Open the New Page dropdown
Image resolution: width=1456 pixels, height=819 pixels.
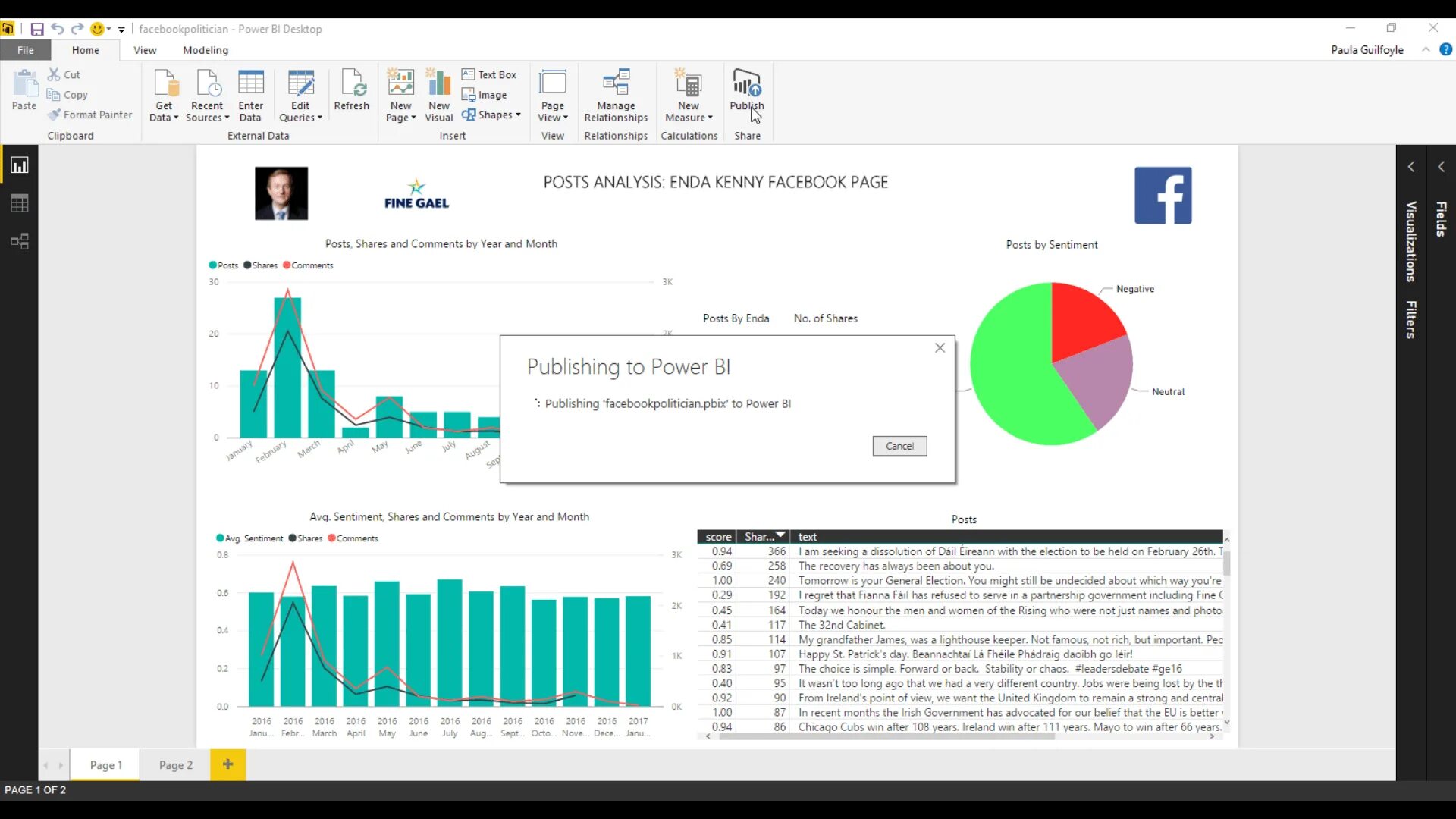(x=400, y=95)
